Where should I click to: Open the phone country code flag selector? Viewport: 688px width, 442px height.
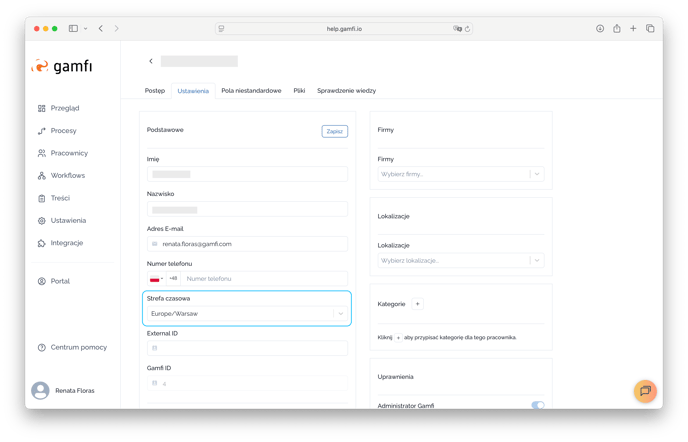coord(156,278)
